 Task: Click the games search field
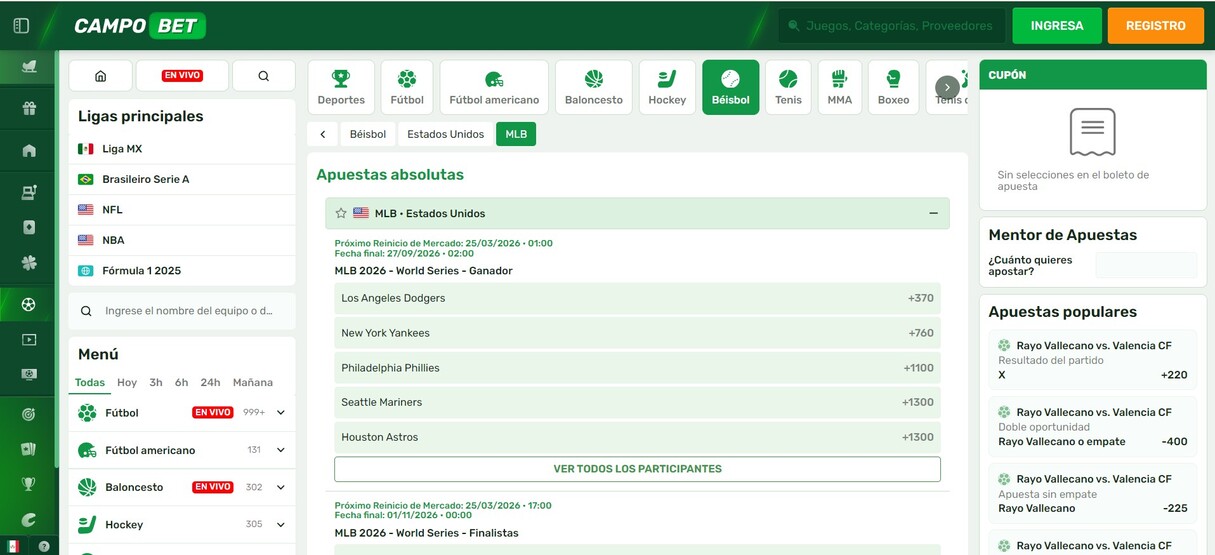click(892, 26)
